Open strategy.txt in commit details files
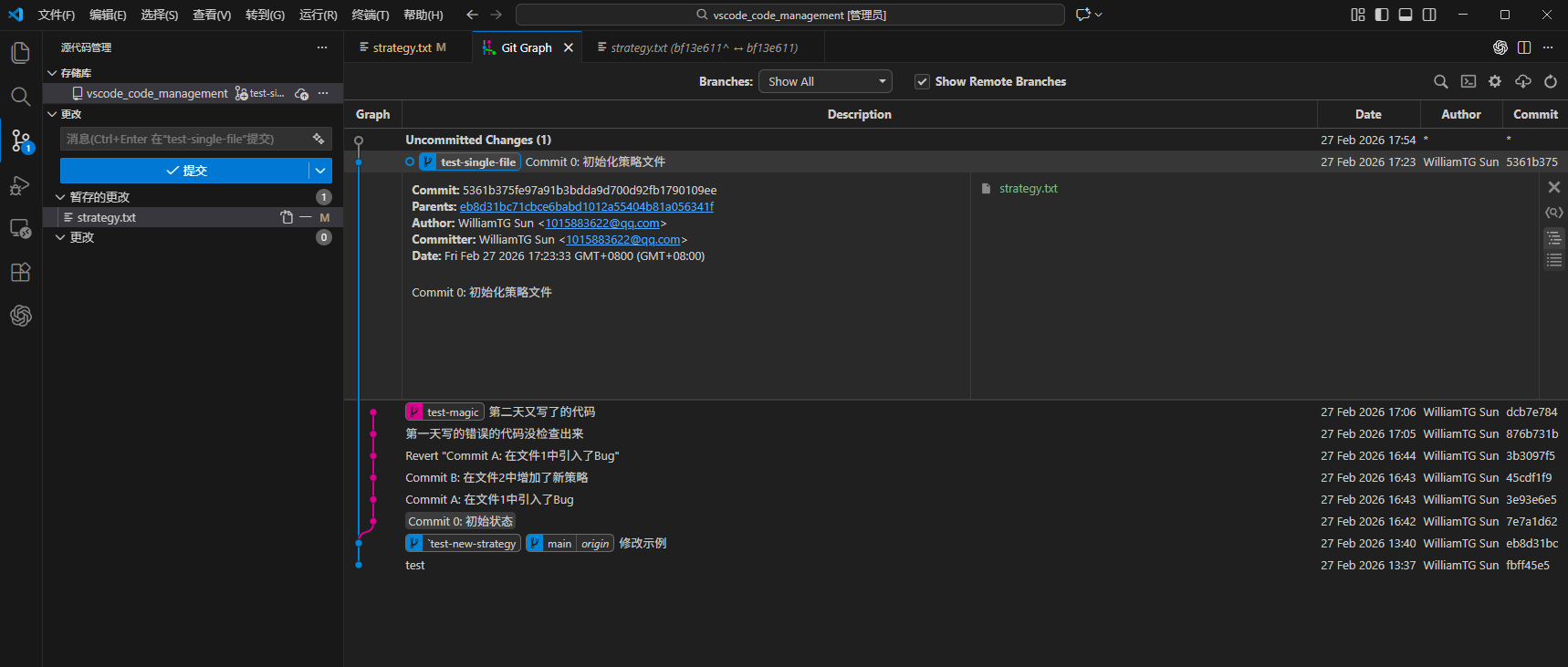The width and height of the screenshot is (1568, 667). (x=1029, y=189)
